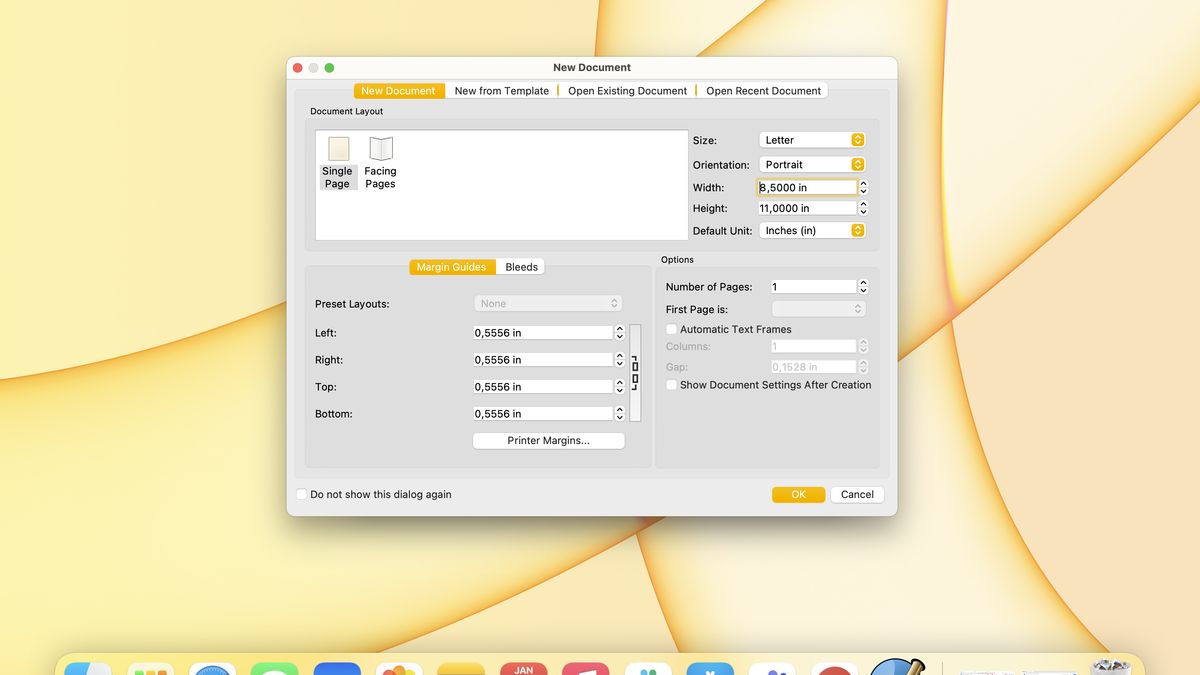Screen dimensions: 1200x675
Task: Click into the Height input field
Action: coord(806,208)
